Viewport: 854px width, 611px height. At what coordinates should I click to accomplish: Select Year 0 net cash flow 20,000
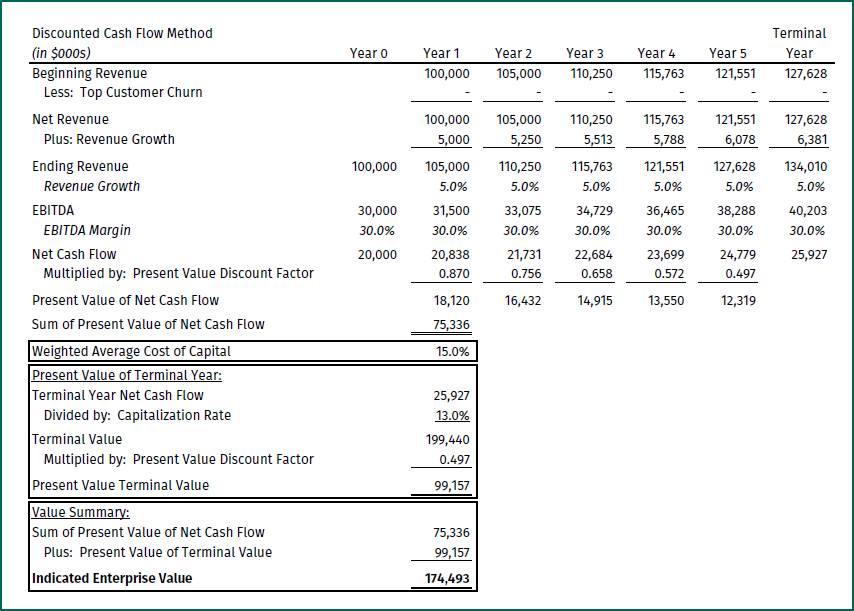click(377, 255)
